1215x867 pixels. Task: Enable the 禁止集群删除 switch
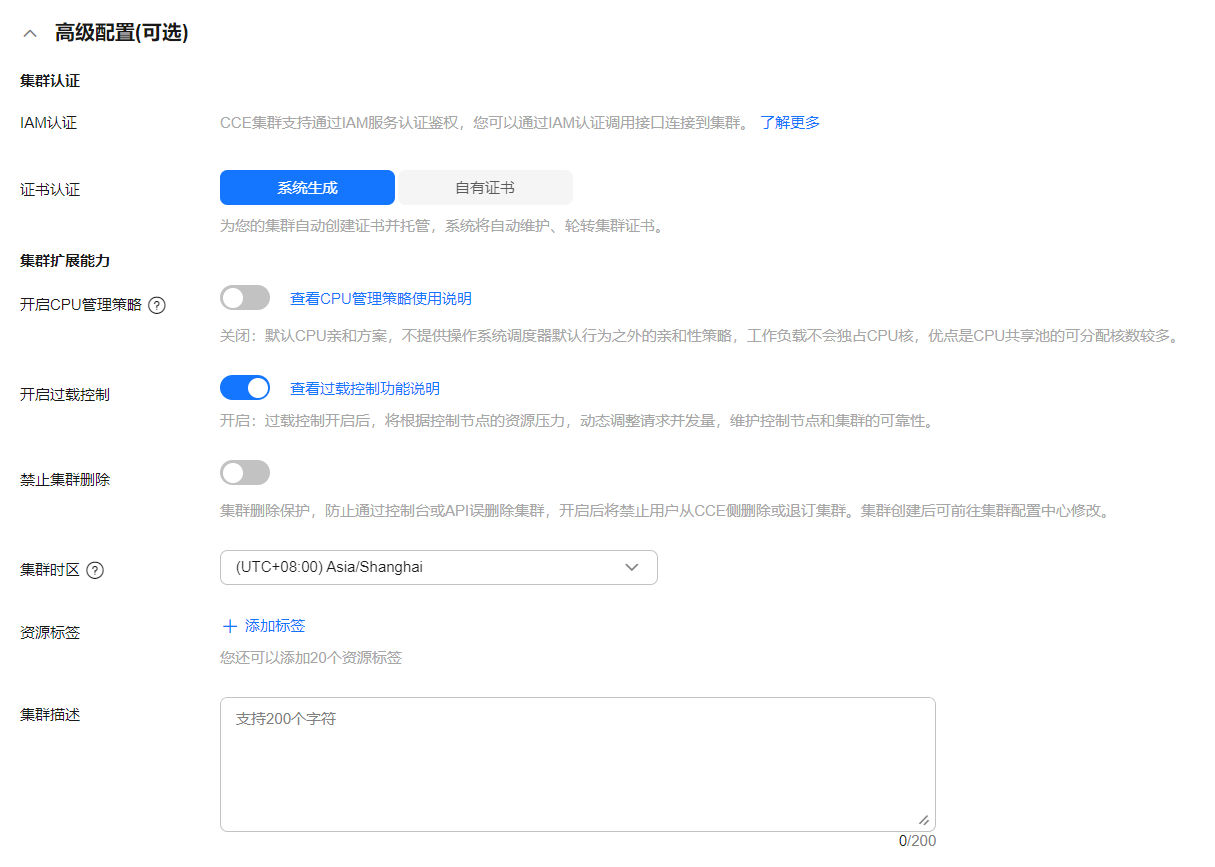(245, 472)
